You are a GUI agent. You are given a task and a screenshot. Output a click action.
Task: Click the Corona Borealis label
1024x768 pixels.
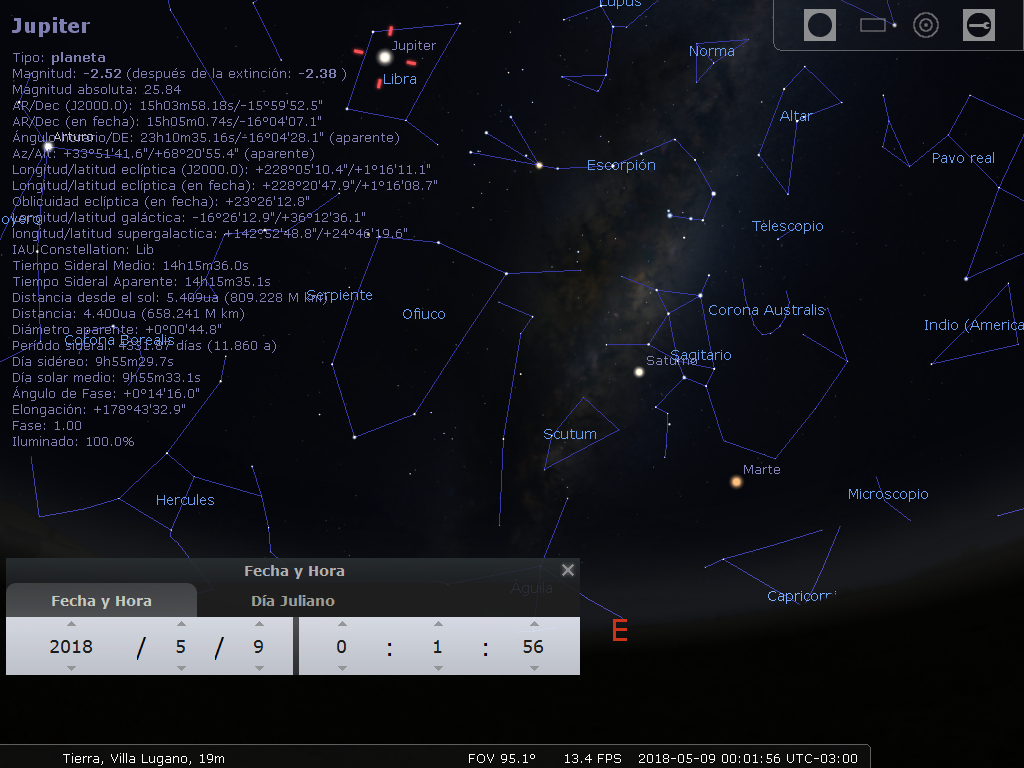coord(120,340)
